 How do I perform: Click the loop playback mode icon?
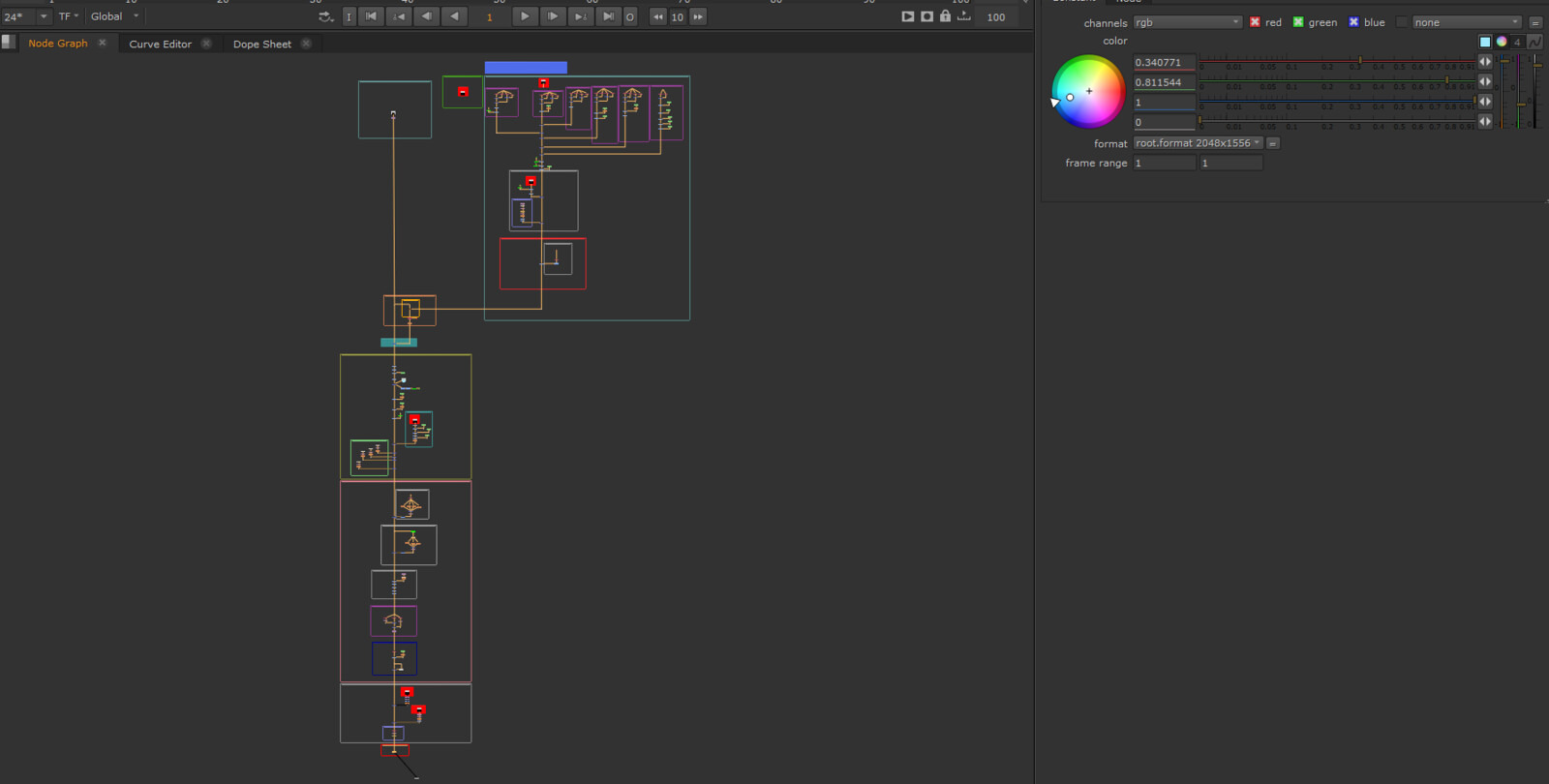coord(325,16)
